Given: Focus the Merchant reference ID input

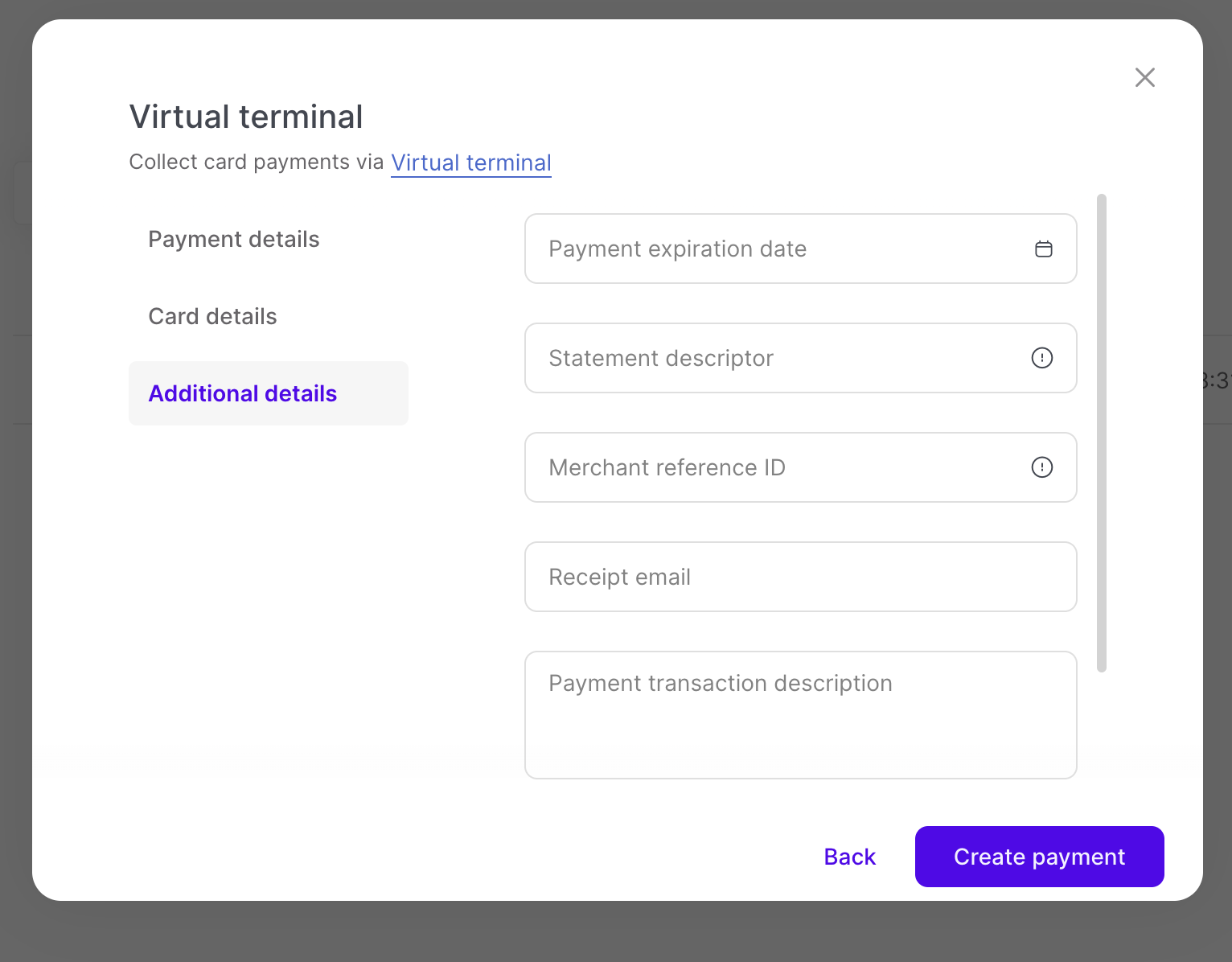Looking at the screenshot, I should 772,467.
